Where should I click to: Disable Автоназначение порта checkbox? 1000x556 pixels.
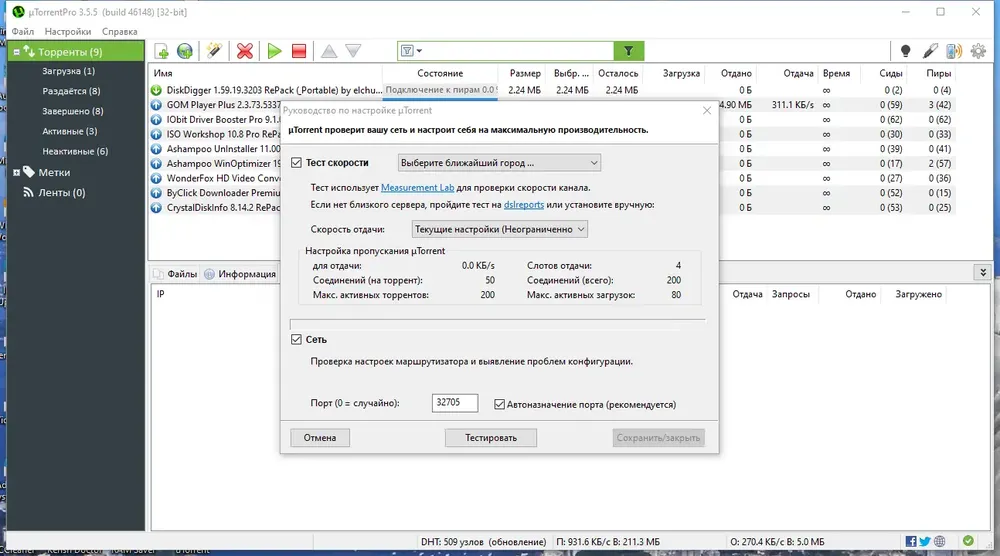click(x=499, y=404)
